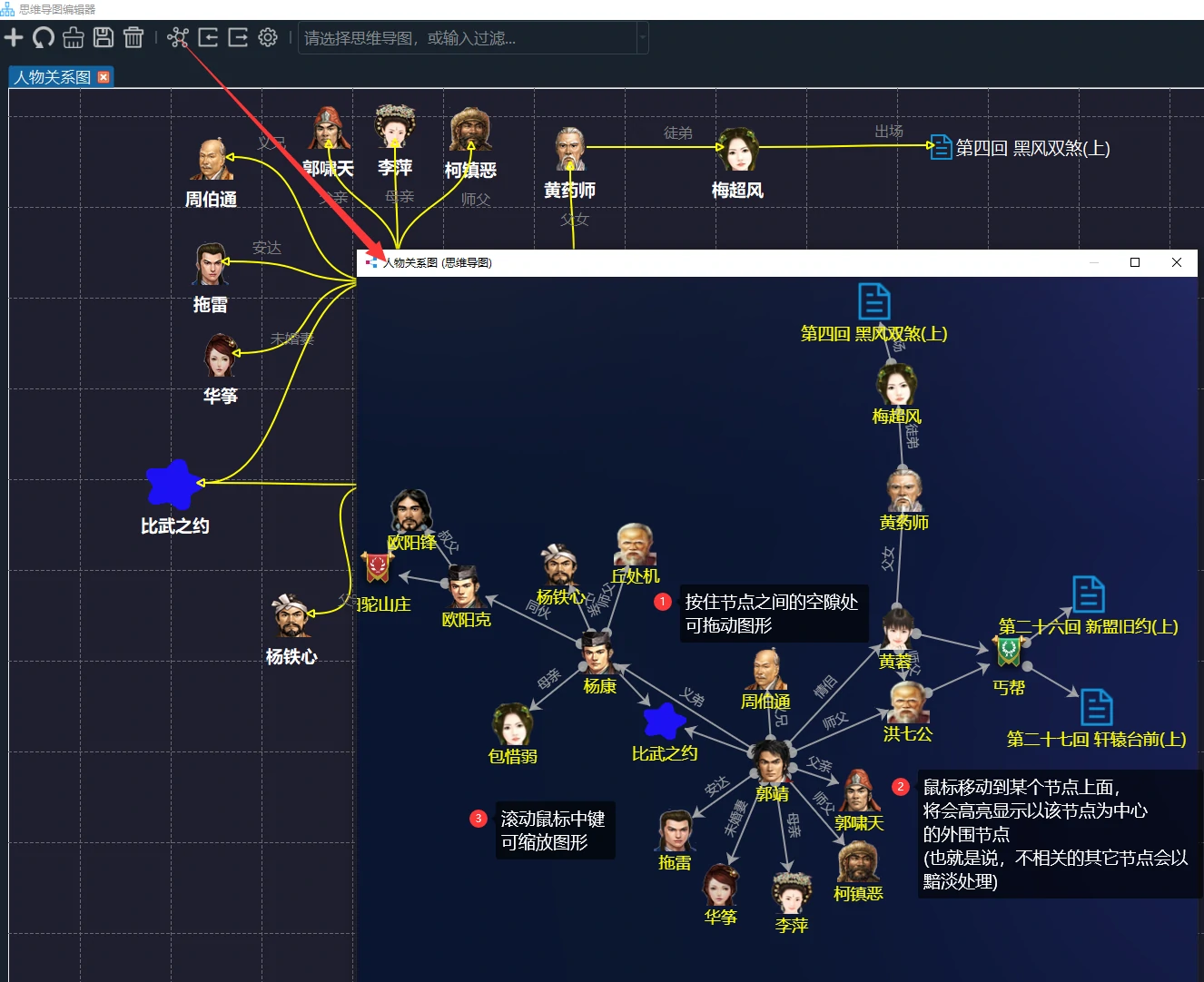The image size is (1204, 982).
Task: Click 杨康 avatar in graph window
Action: (598, 653)
